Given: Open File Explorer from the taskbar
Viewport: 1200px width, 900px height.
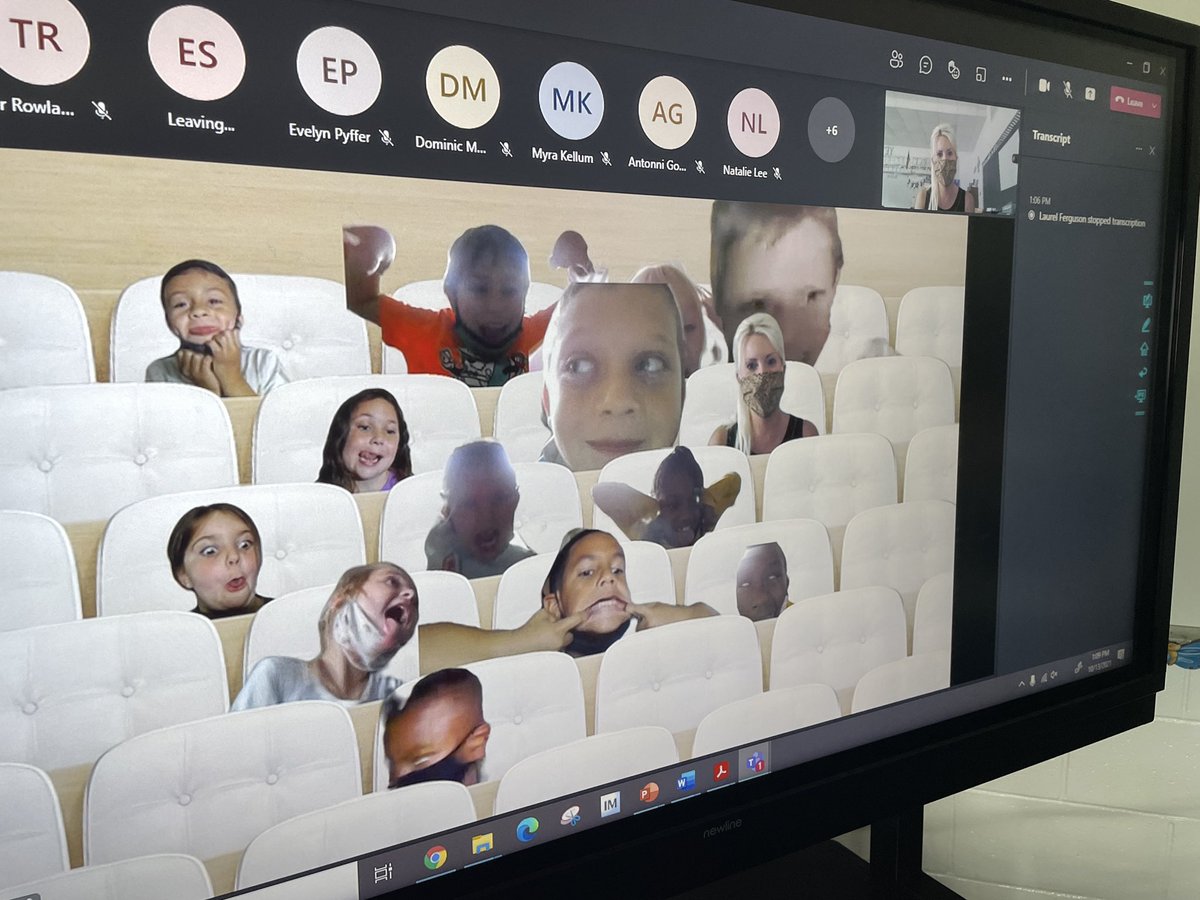Looking at the screenshot, I should point(482,843).
